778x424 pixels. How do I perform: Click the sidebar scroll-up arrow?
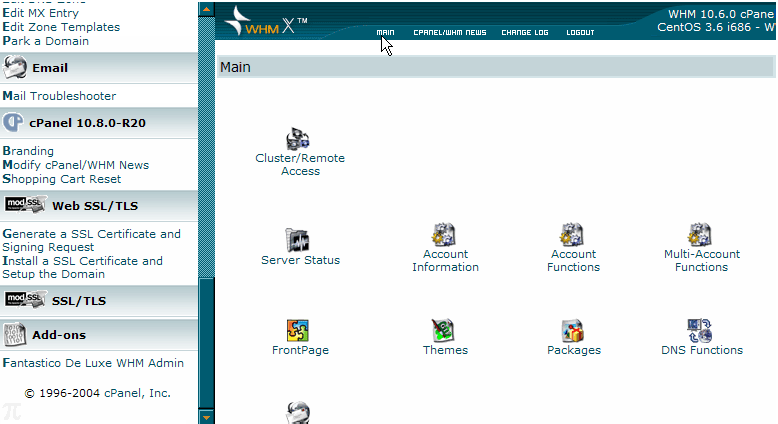click(x=206, y=9)
